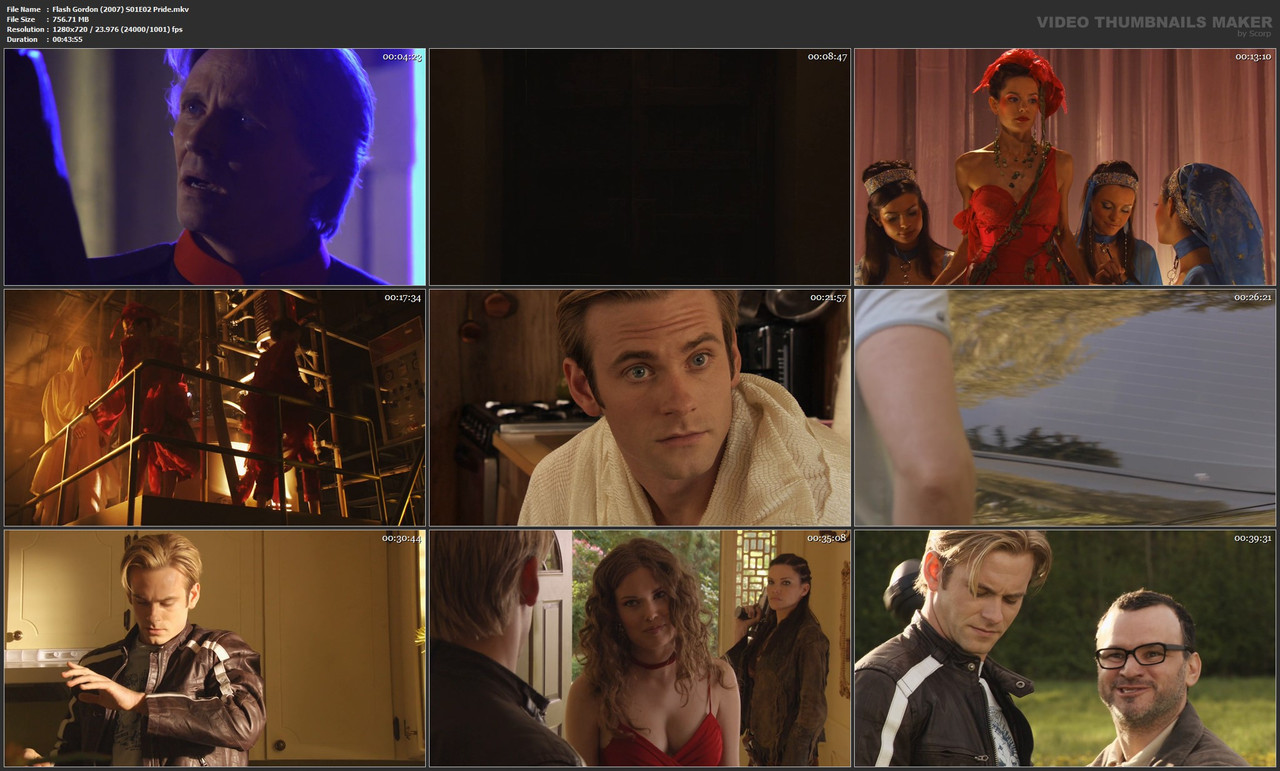Click the timestamp 00:35:08
The width and height of the screenshot is (1280, 771).
[x=827, y=538]
